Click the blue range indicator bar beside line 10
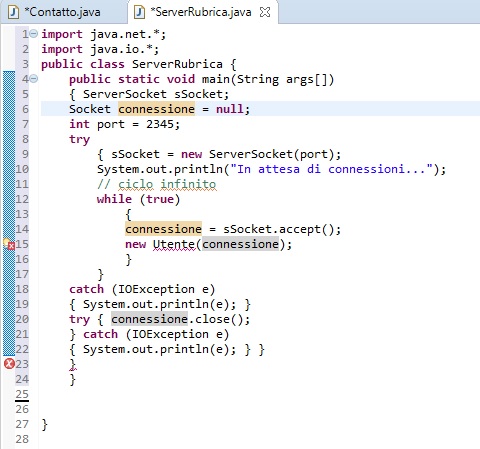Viewport: 480px width, 449px height. 9,169
